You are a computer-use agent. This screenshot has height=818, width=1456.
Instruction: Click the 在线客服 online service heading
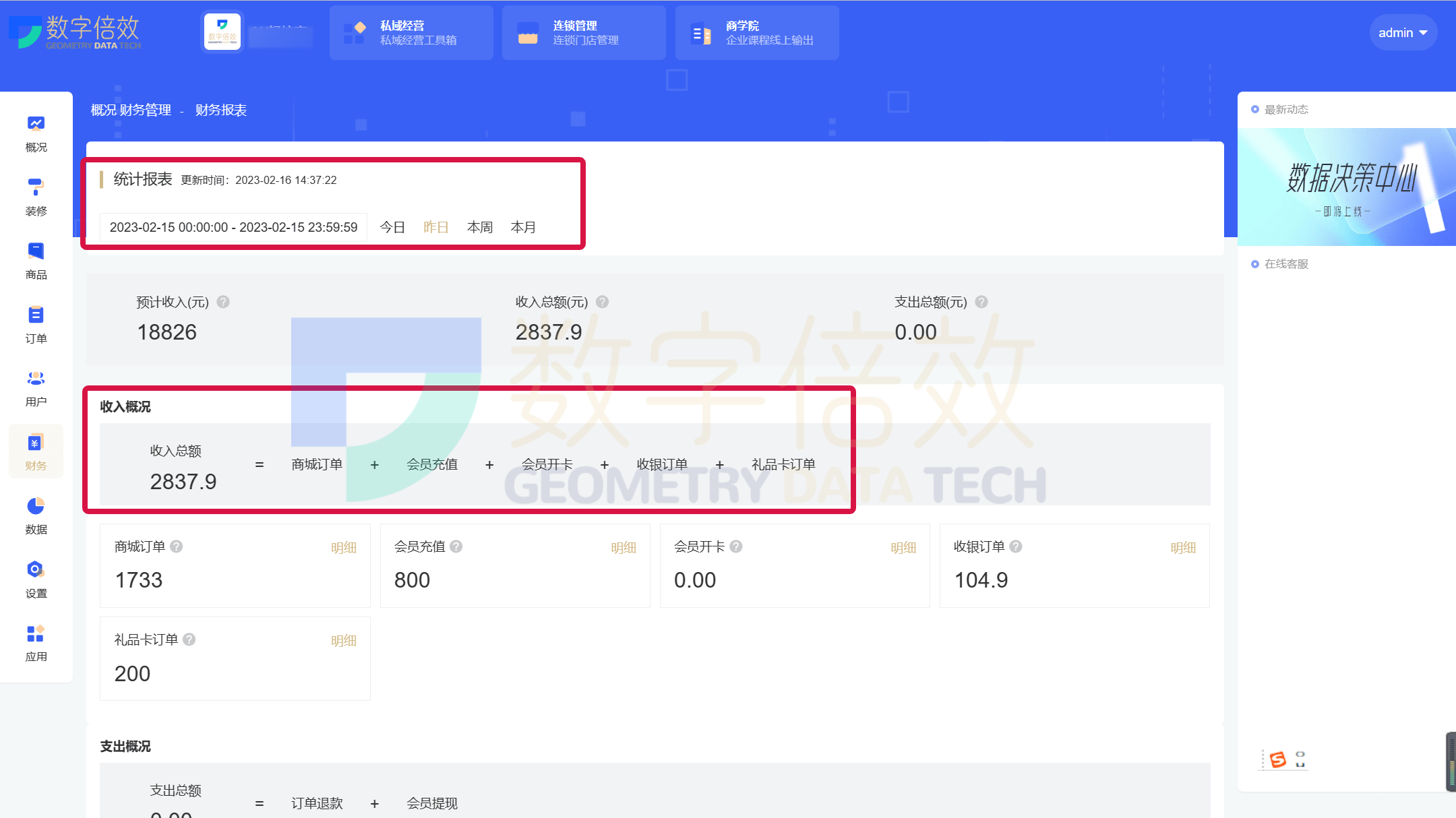pos(1286,263)
